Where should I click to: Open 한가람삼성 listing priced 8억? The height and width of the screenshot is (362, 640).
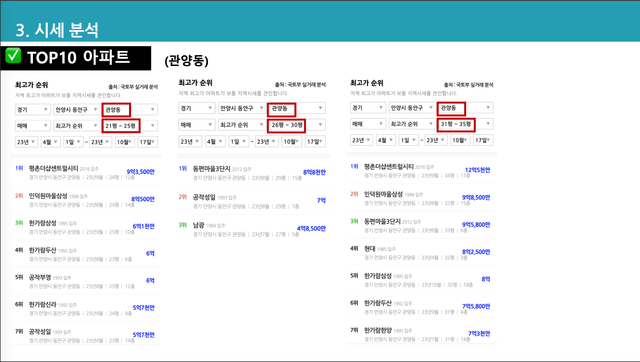tap(422, 280)
